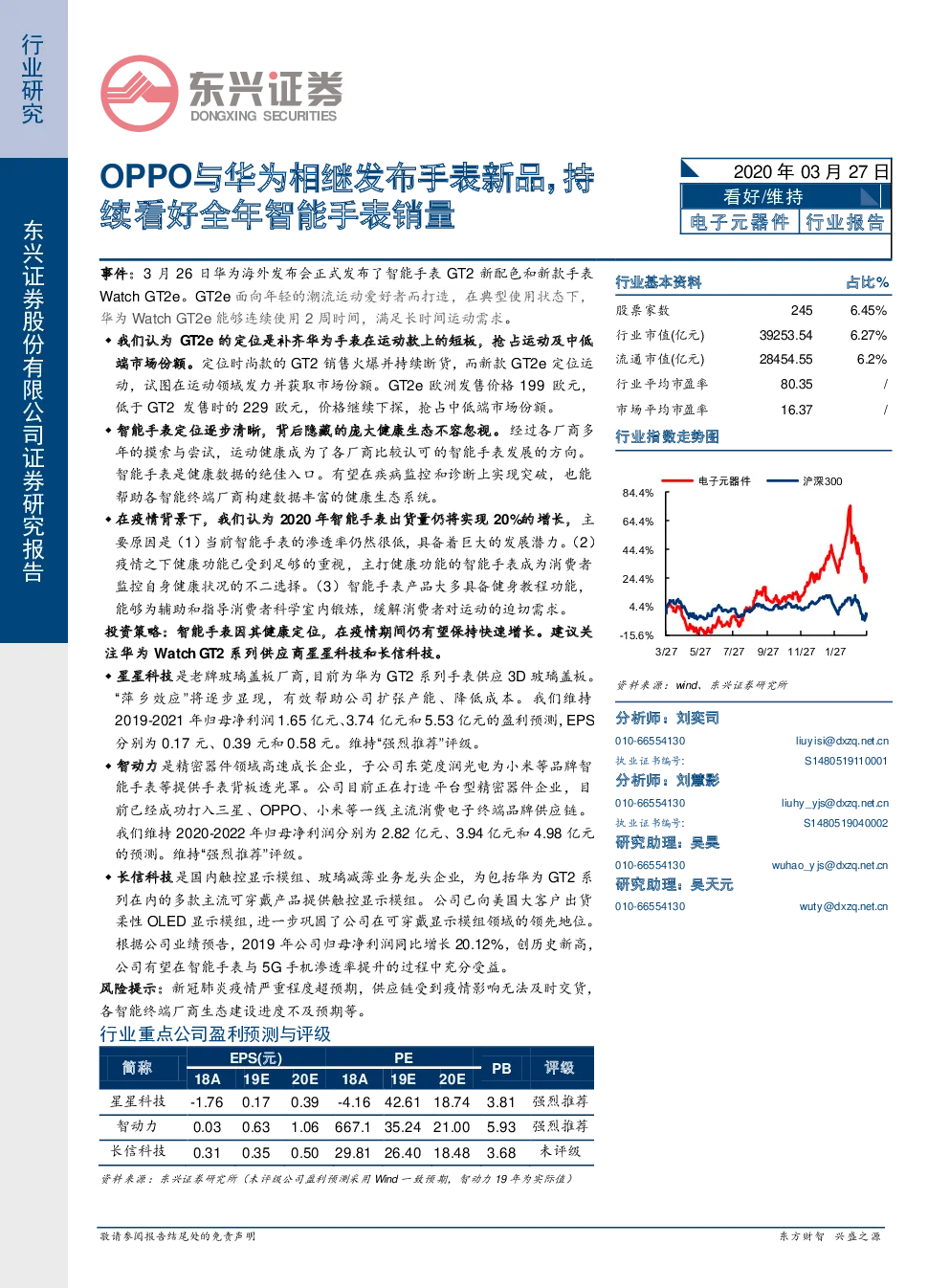
Task: Click analyst name 刘慧影
Action: 697,780
